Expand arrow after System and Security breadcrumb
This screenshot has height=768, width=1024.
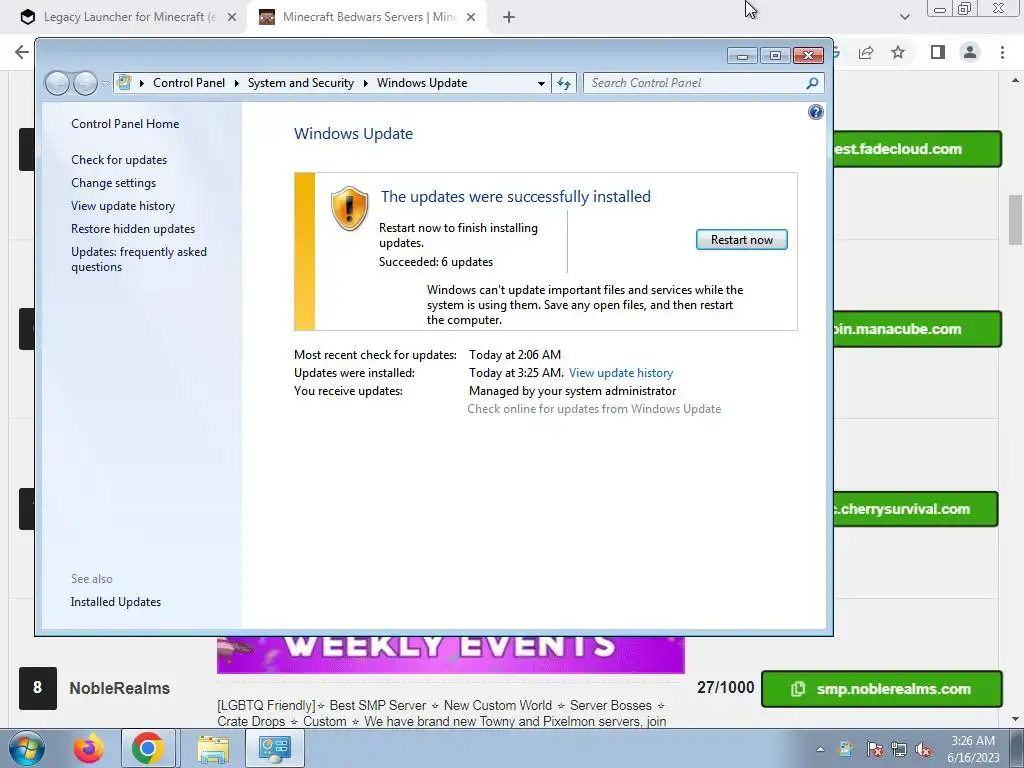(365, 83)
